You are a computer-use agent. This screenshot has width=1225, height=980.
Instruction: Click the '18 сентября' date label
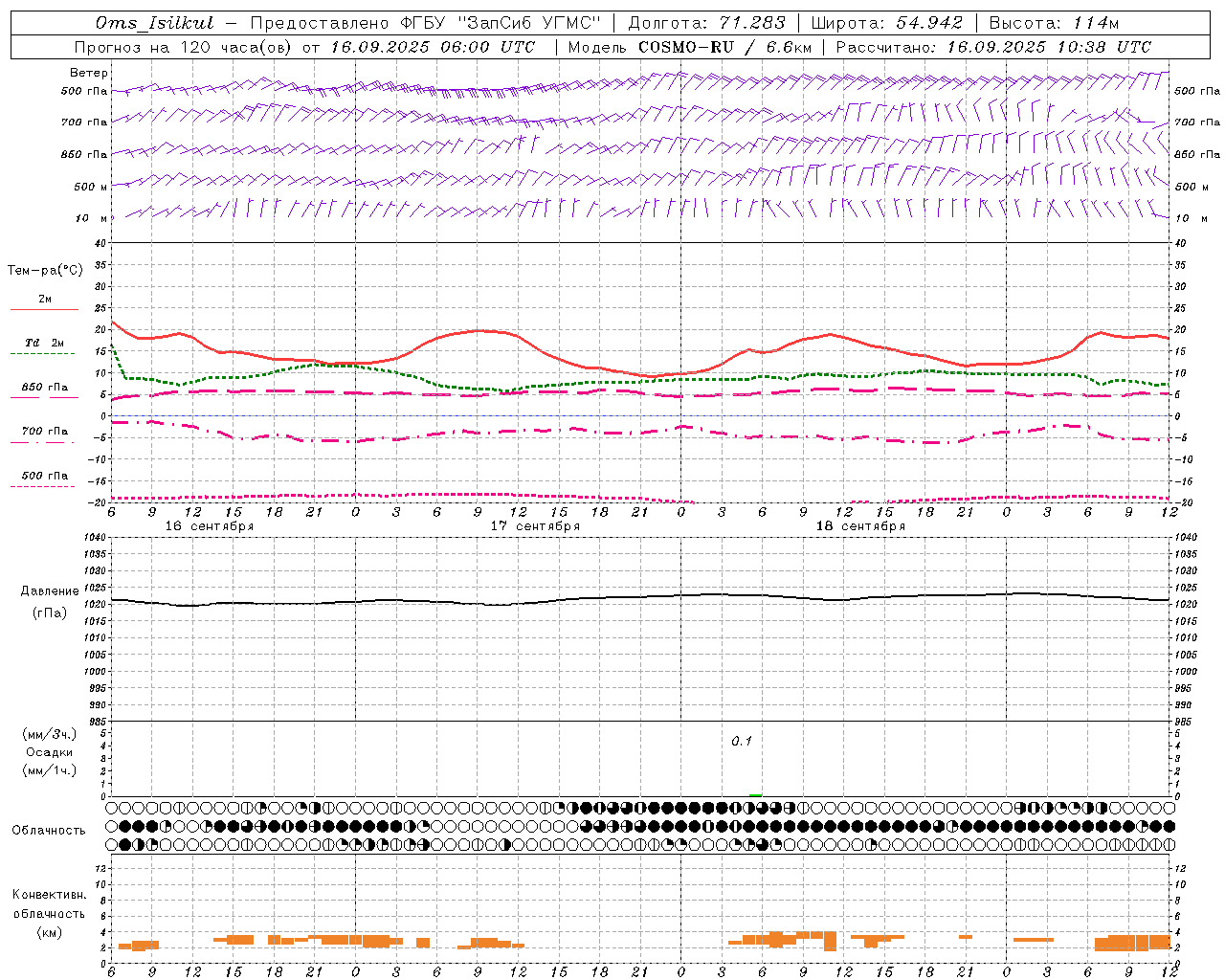click(x=860, y=526)
